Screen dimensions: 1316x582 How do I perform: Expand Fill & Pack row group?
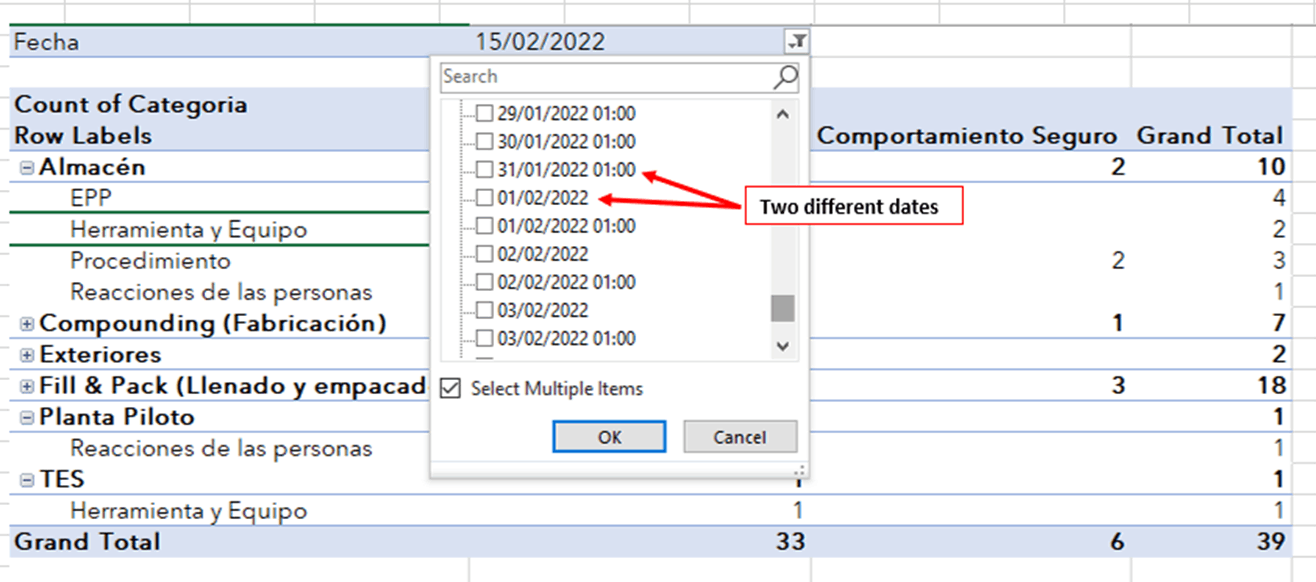pyautogui.click(x=27, y=386)
